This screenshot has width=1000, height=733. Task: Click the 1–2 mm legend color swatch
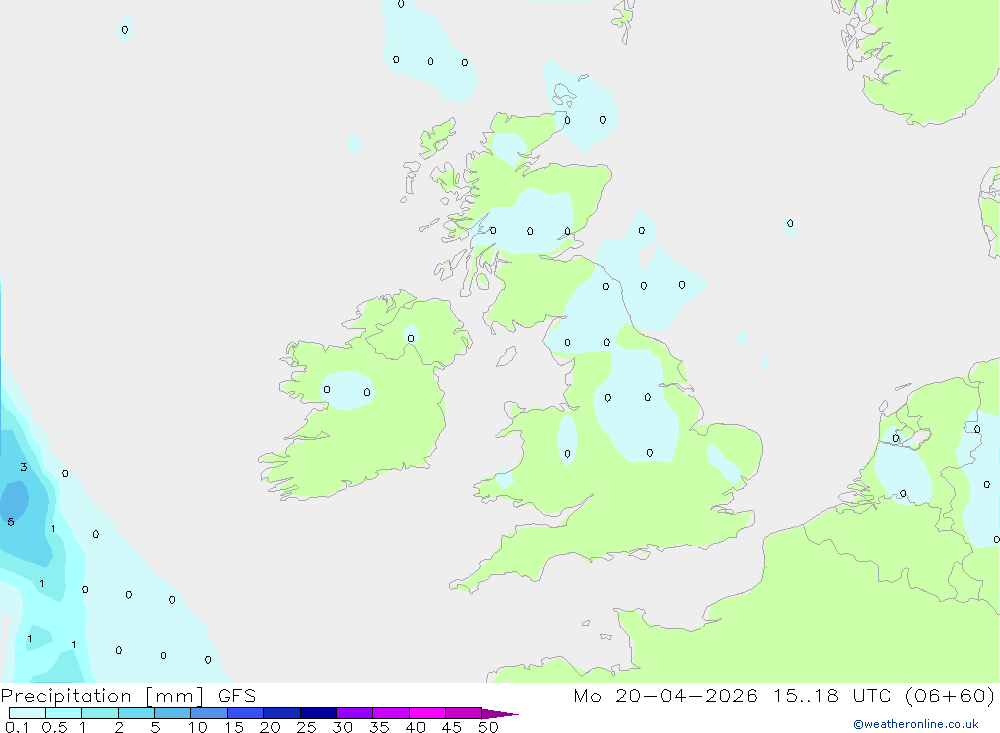pos(99,713)
